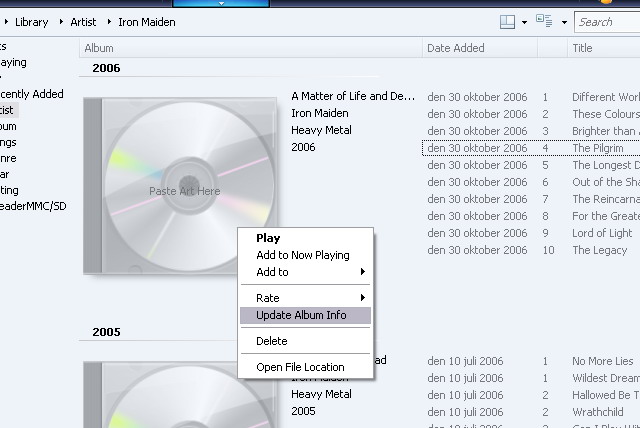Select Iron Maiden breadcrumb item
Image resolution: width=640 pixels, height=428 pixels.
[x=147, y=22]
